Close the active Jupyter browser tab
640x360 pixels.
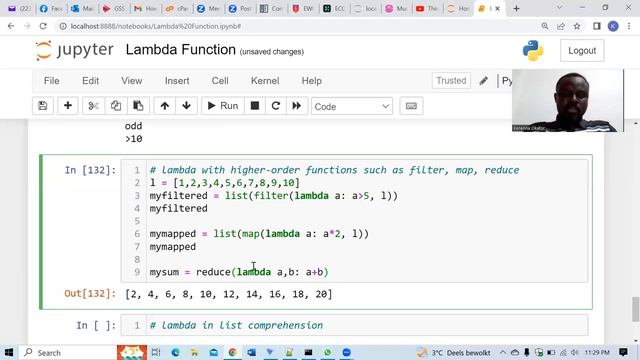click(x=498, y=8)
